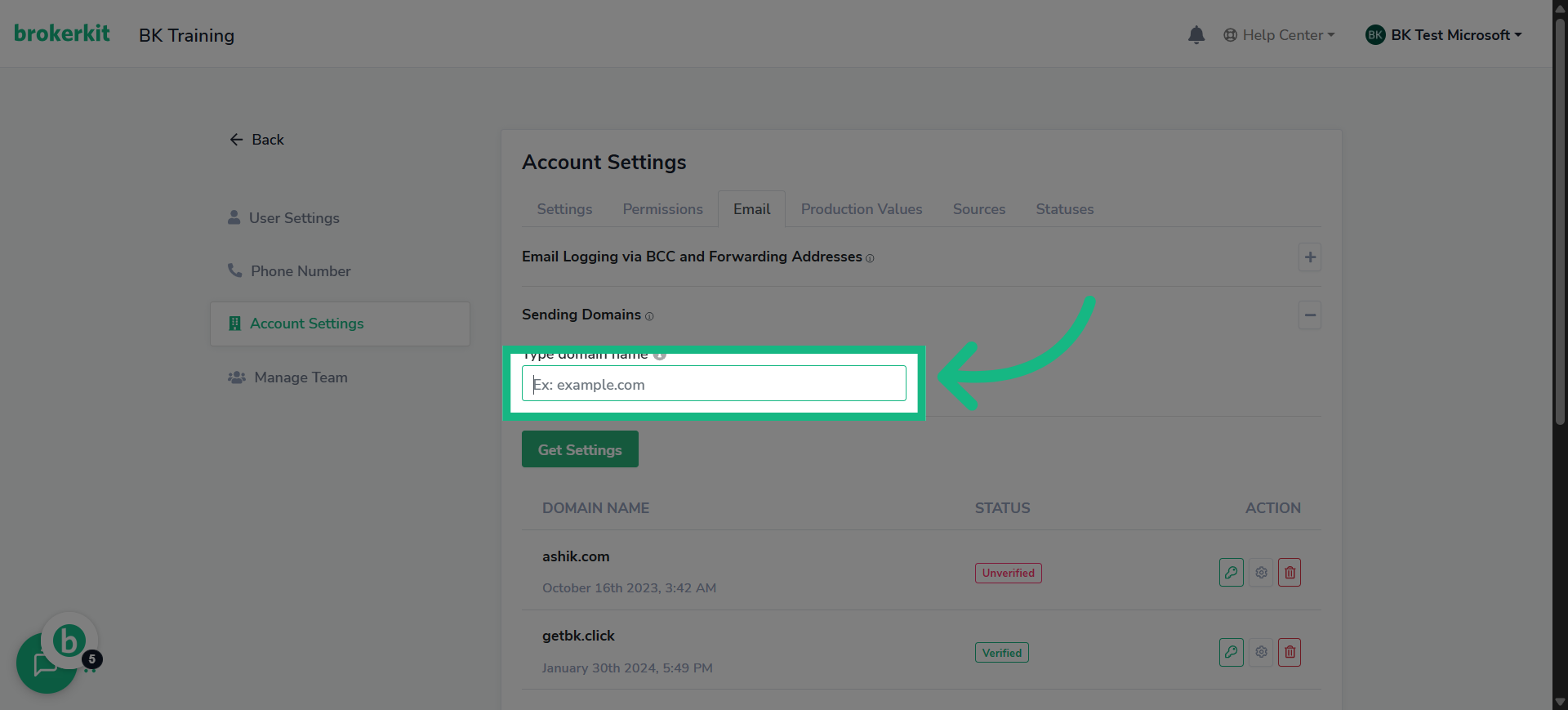1568x710 pixels.
Task: Open gear settings for ashik.com
Action: 1261,573
